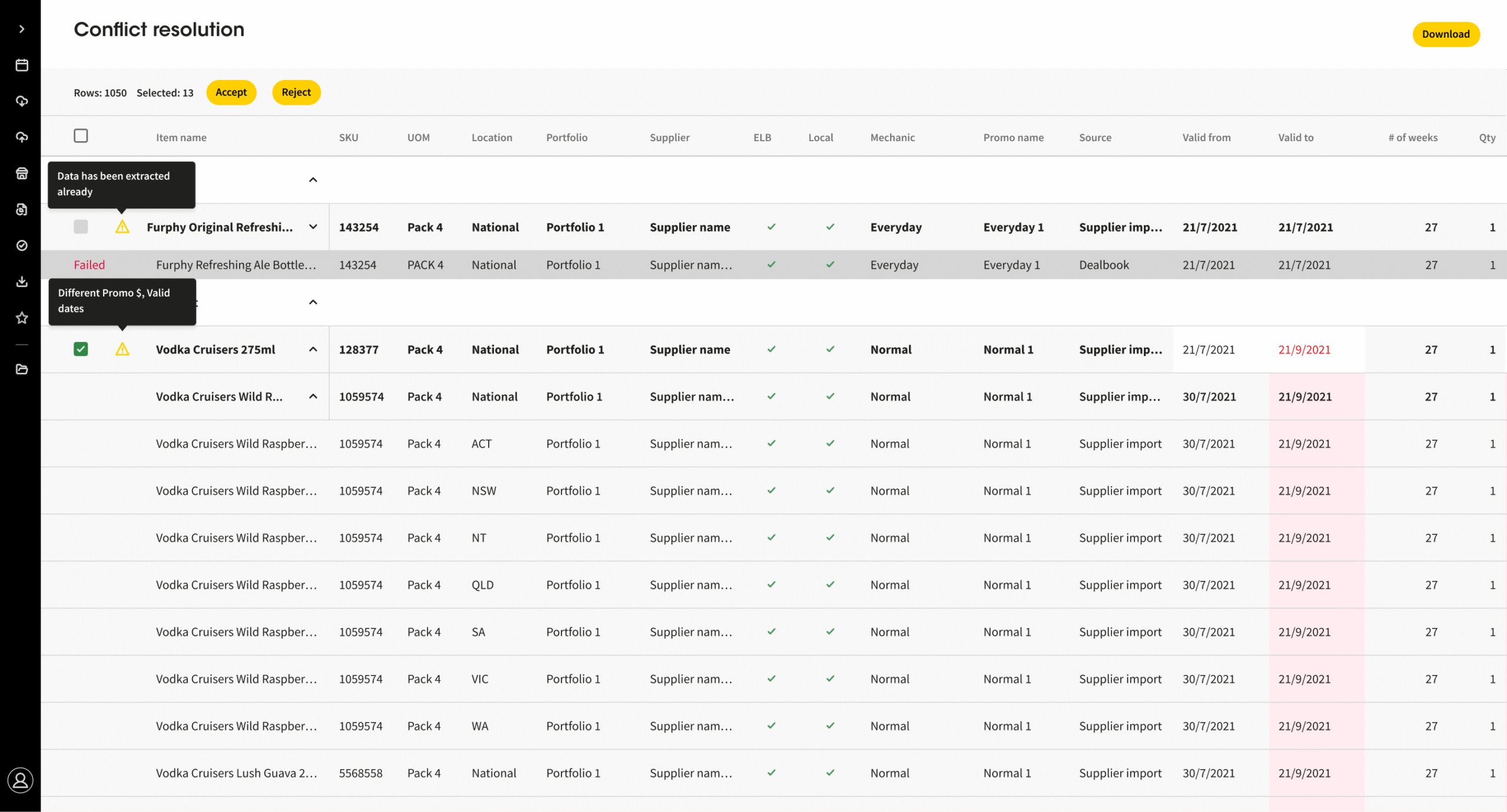Uncheck the Vodka Cruisers 275ml checkbox
Viewport: 1507px width, 812px height.
(x=81, y=350)
